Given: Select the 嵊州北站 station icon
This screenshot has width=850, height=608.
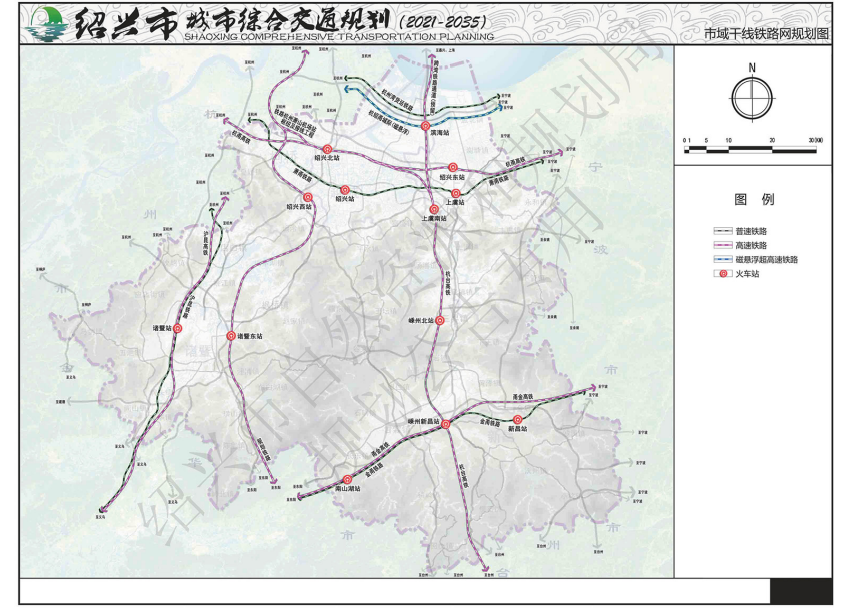Looking at the screenshot, I should coord(439,320).
